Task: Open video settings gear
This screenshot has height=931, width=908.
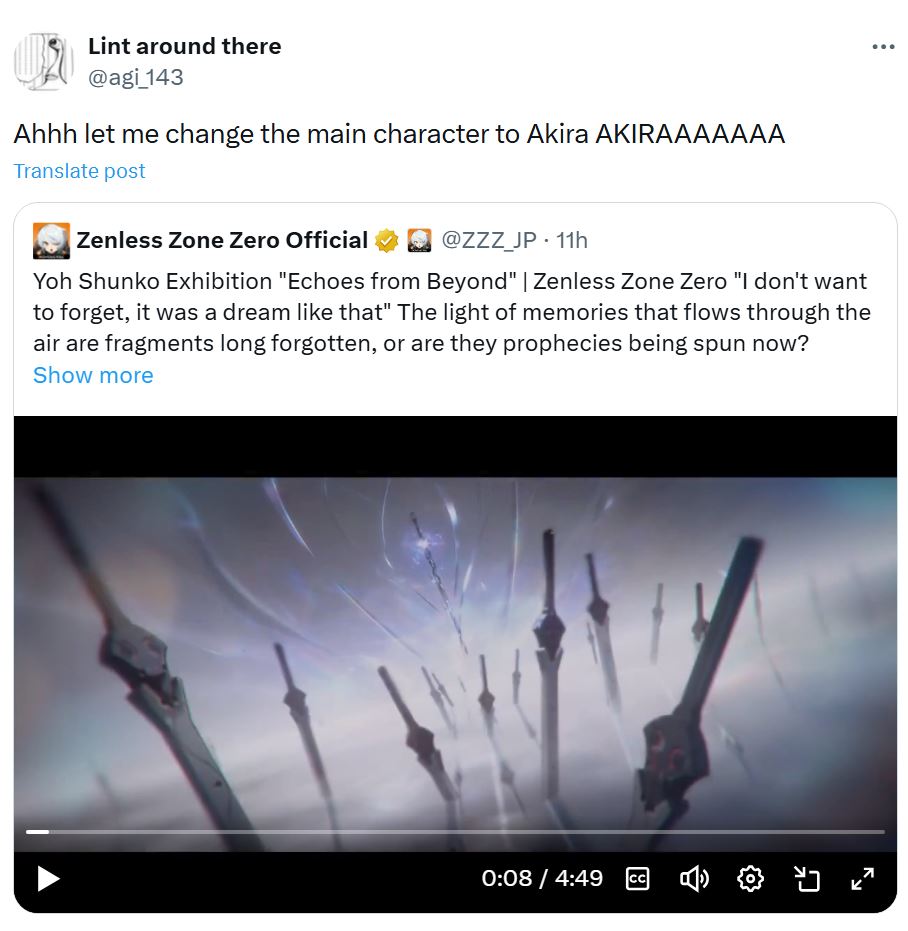Action: pyautogui.click(x=750, y=878)
